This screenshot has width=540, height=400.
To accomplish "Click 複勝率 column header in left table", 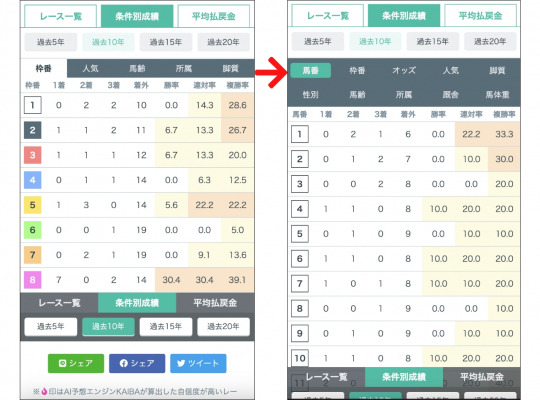I will (238, 85).
